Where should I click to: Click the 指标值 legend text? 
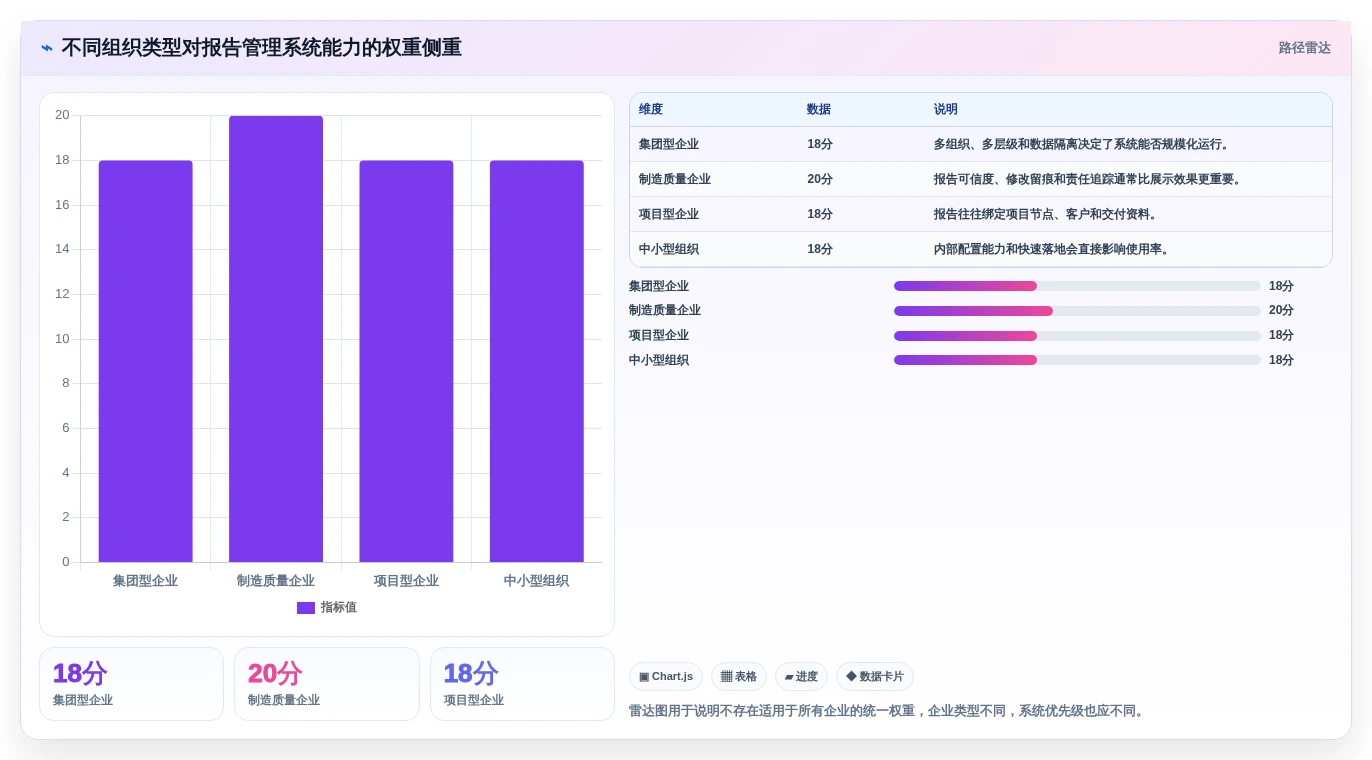coord(338,608)
